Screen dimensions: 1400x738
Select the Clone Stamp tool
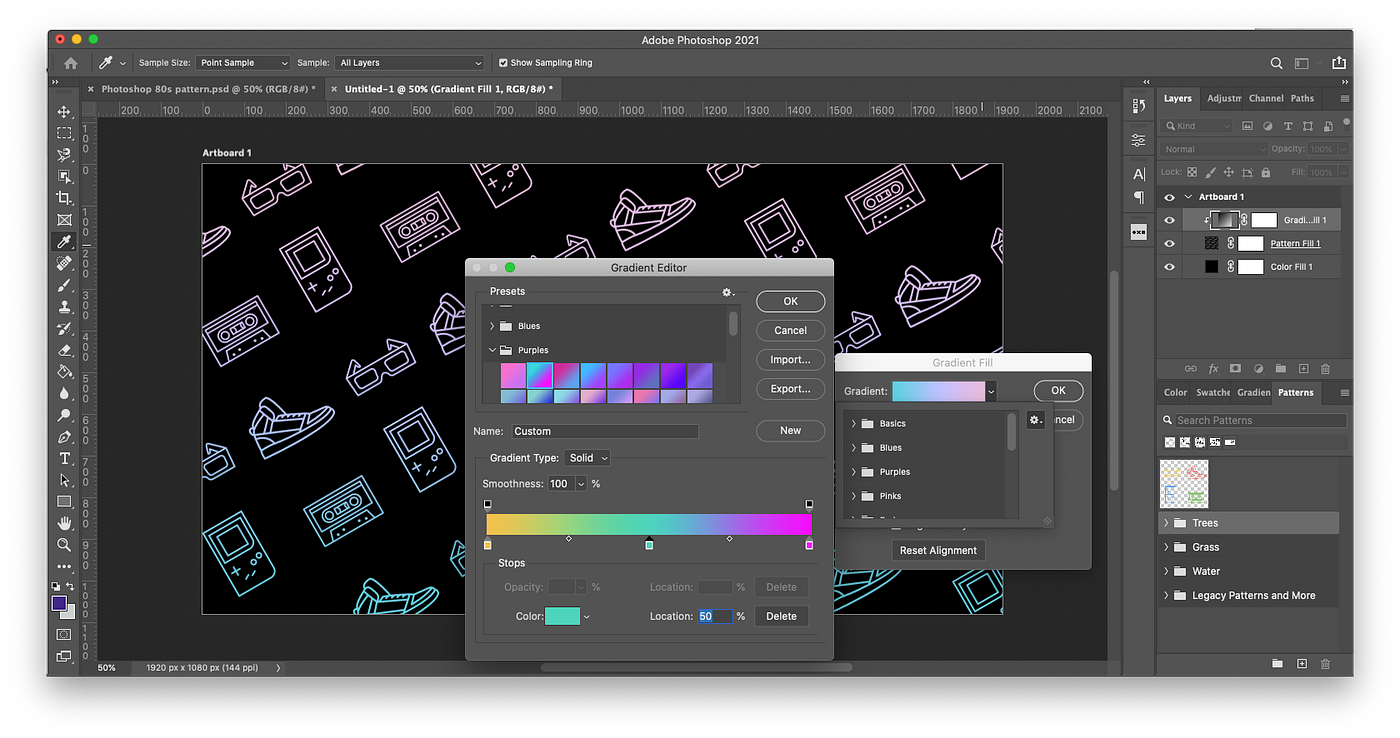64,307
